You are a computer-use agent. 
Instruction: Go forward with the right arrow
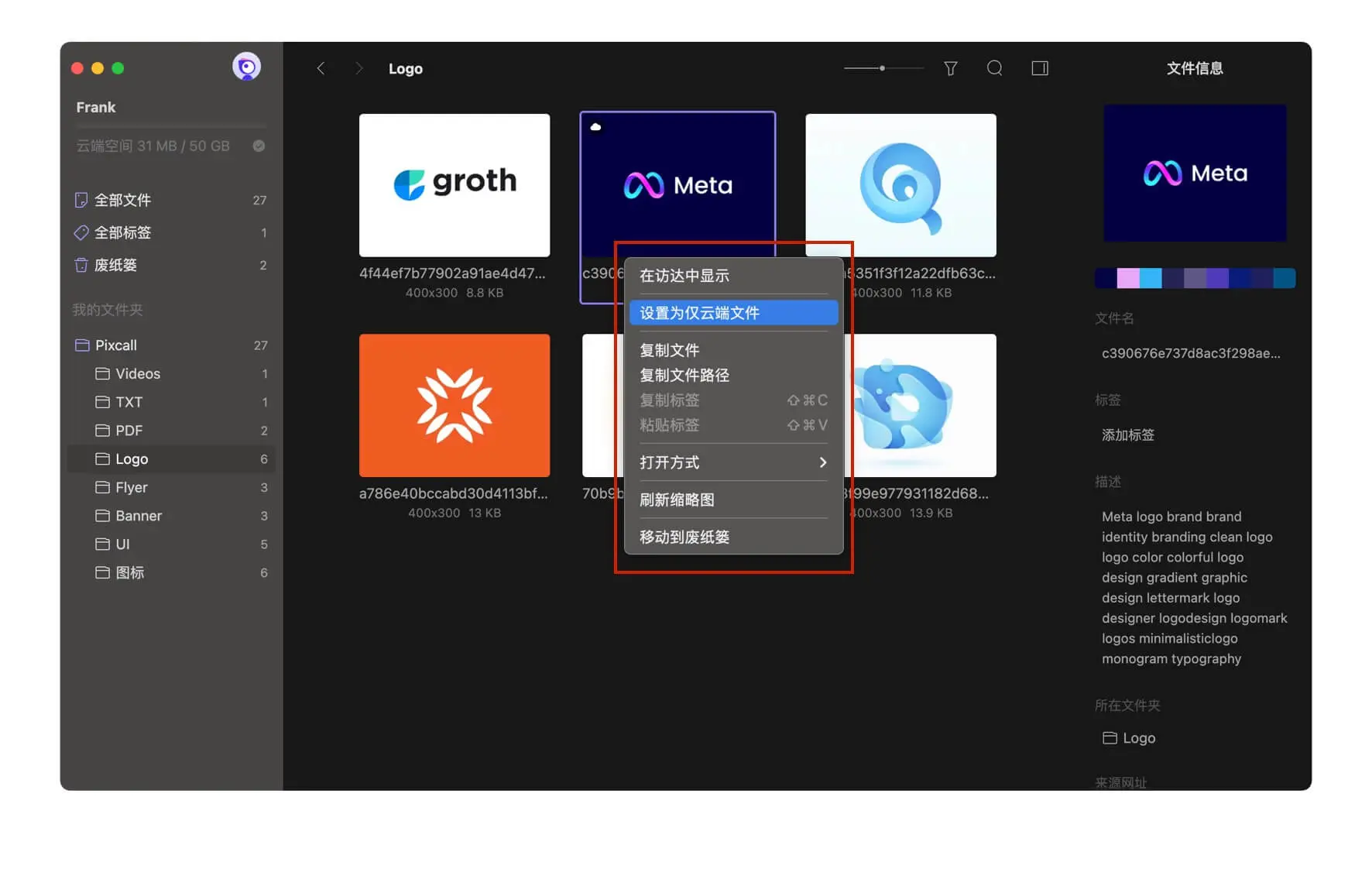click(358, 68)
